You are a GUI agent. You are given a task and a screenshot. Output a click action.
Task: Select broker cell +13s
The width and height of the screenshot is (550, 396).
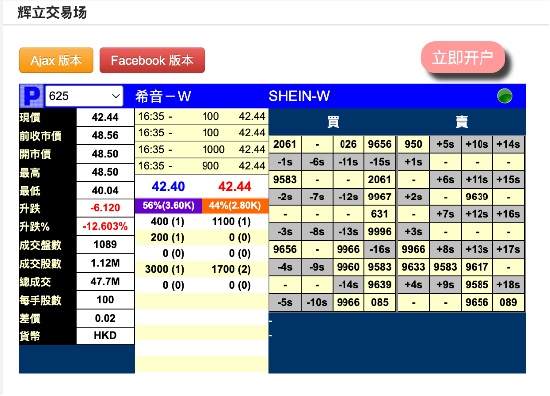(x=477, y=249)
